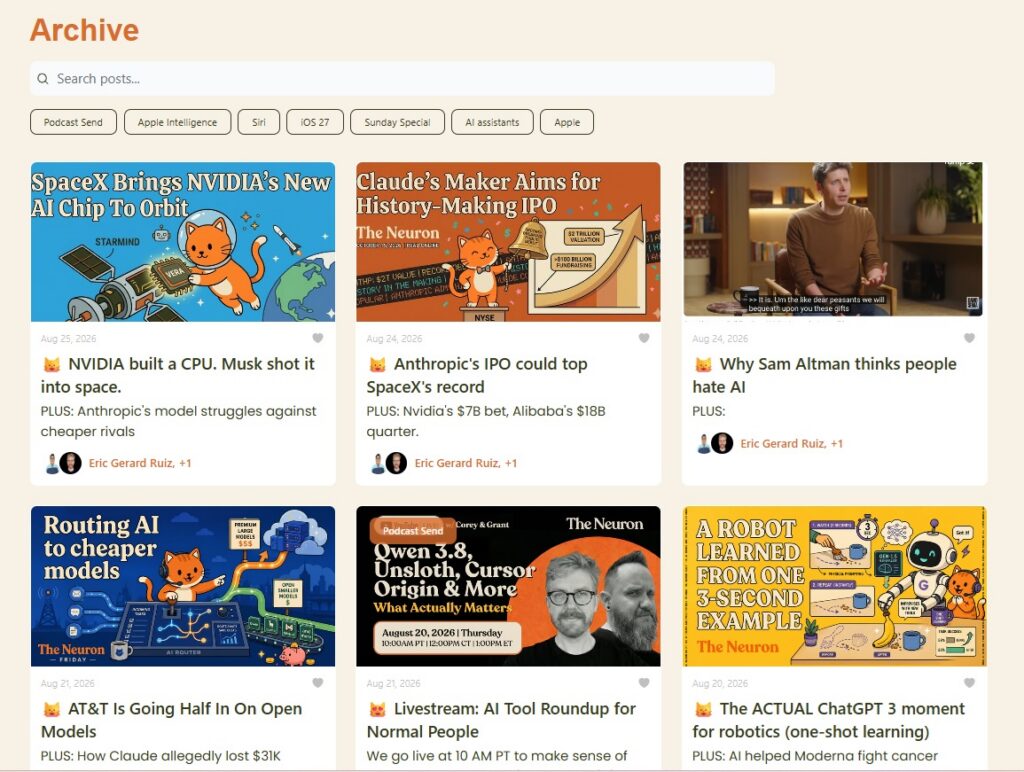The image size is (1024, 772).
Task: Click author avatars on Anthropic IPO post
Action: (x=389, y=463)
